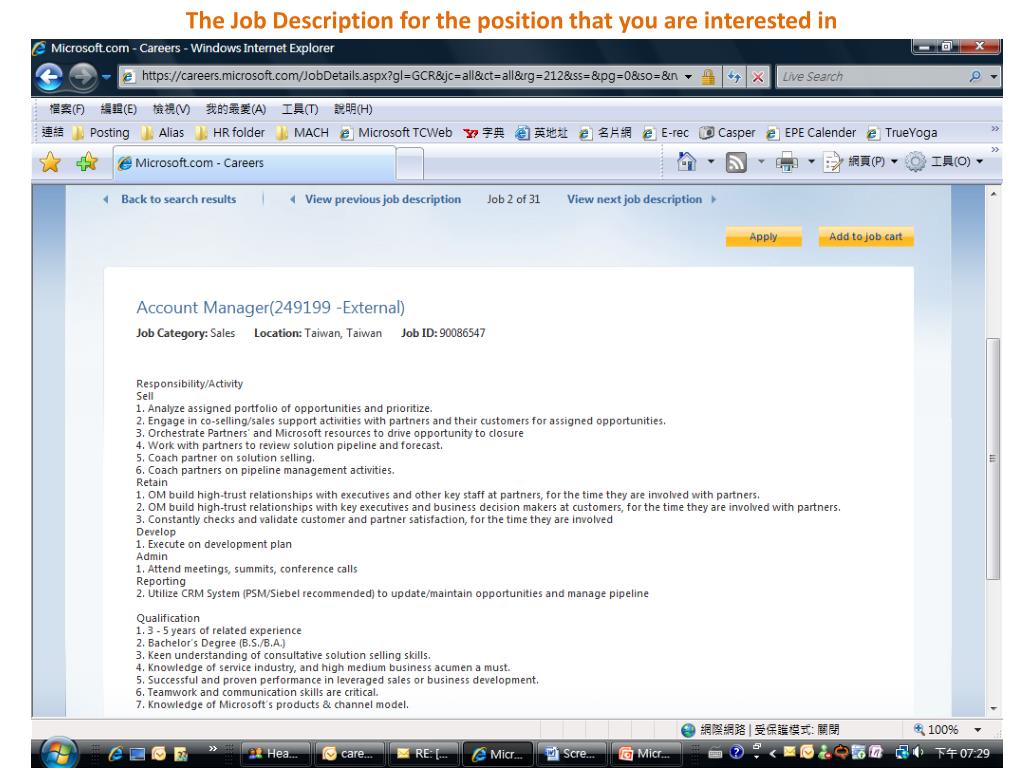This screenshot has width=1024, height=768.
Task: Expand the Home dropdown arrow
Action: click(x=711, y=161)
